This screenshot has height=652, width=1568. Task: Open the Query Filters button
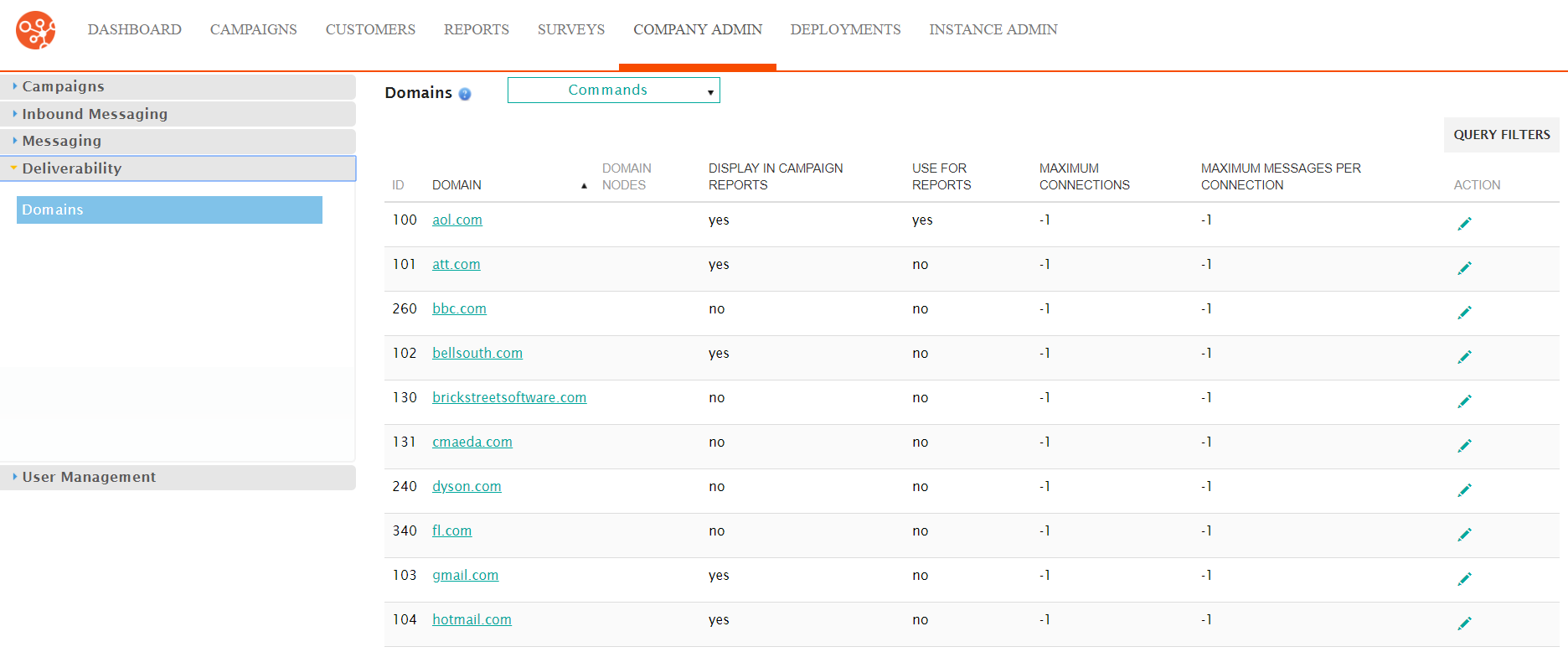(x=1501, y=135)
